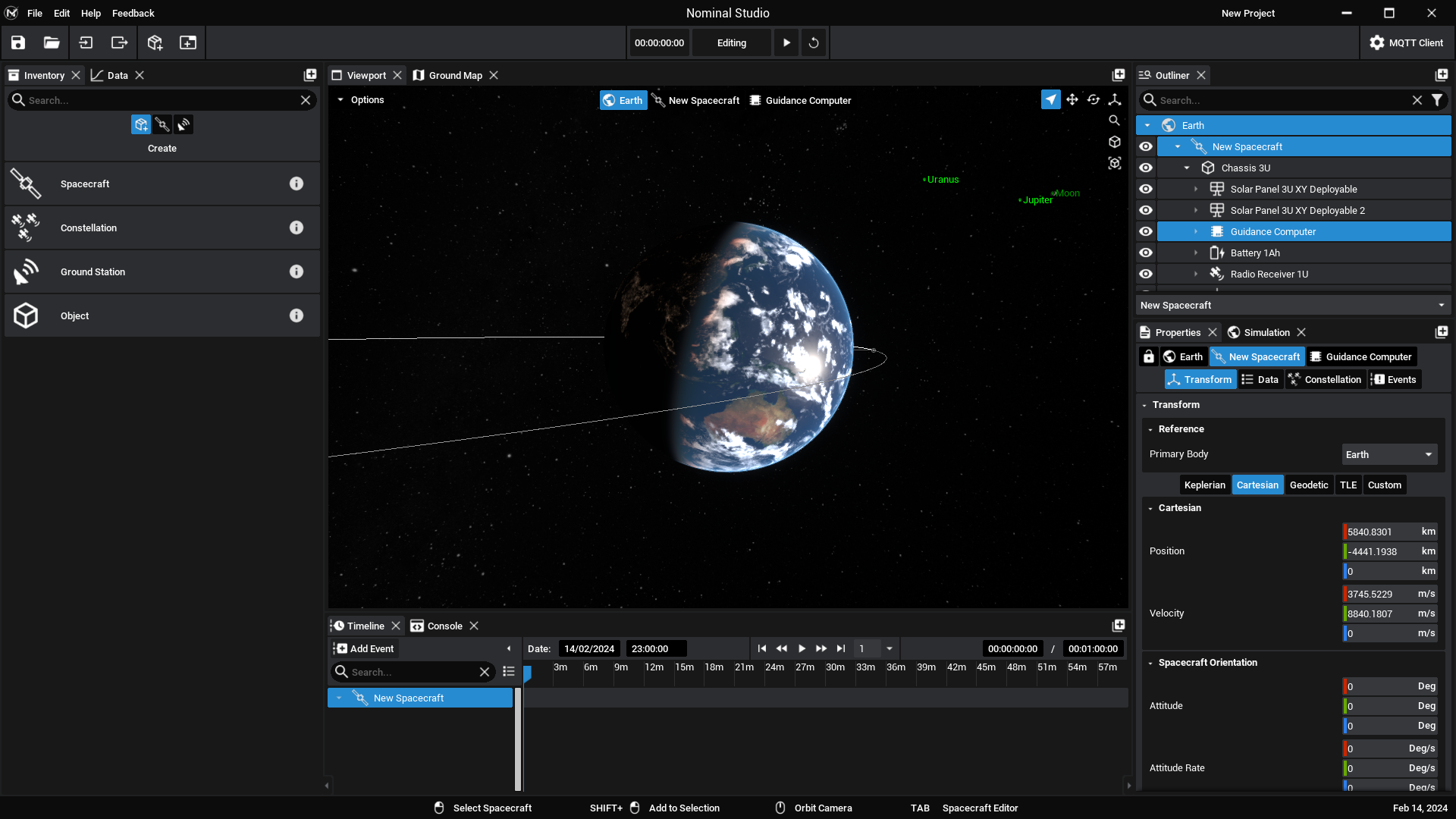The height and width of the screenshot is (819, 1456).
Task: Select the viewport rotate gizmo icon
Action: [1094, 99]
